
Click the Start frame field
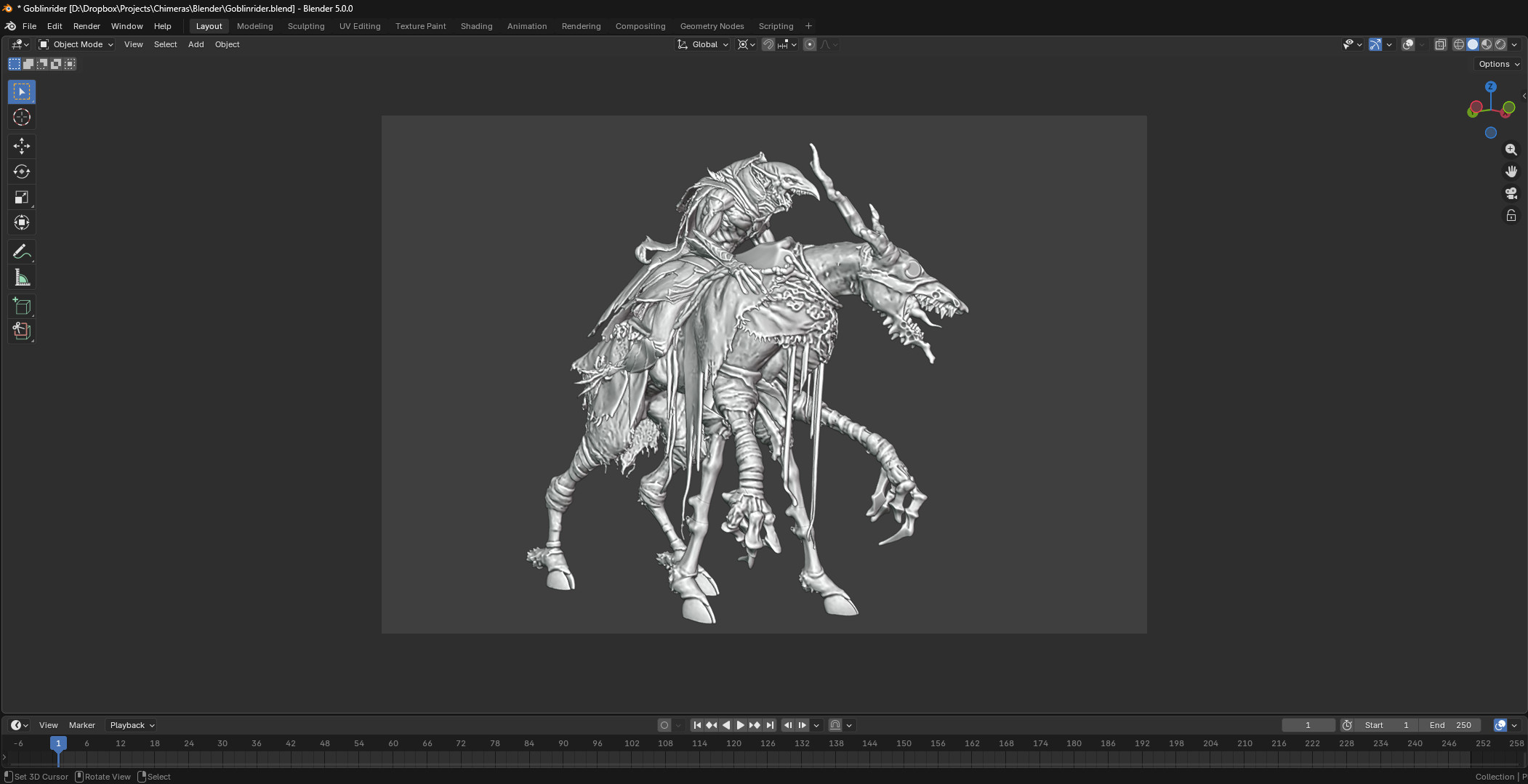pyautogui.click(x=1387, y=725)
